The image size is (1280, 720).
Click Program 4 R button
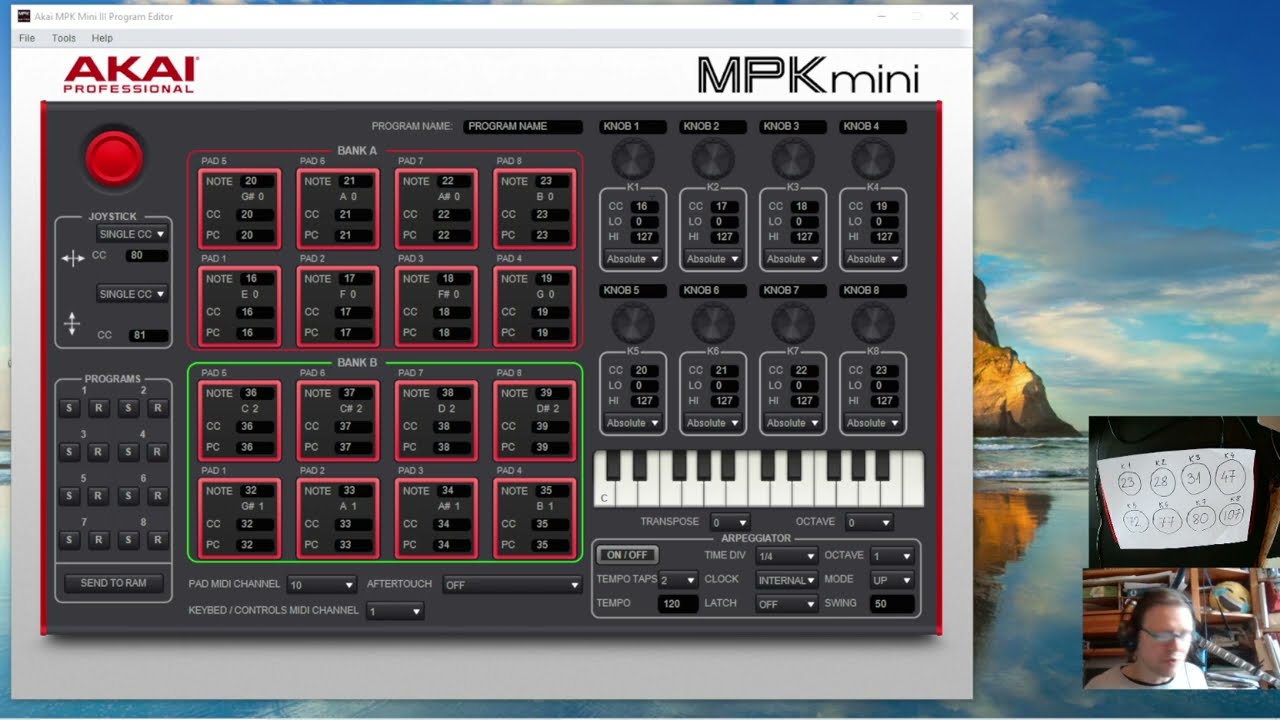point(157,452)
